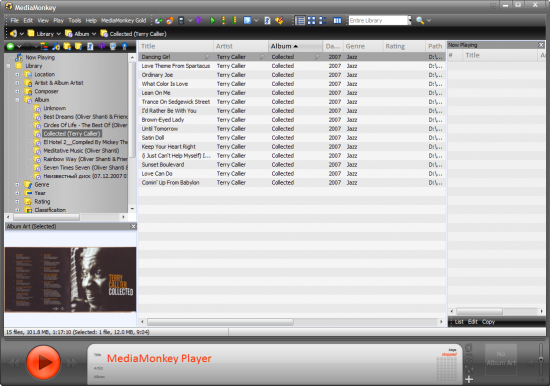
Task: Open the Edit menu in menu bar
Action: coord(28,21)
